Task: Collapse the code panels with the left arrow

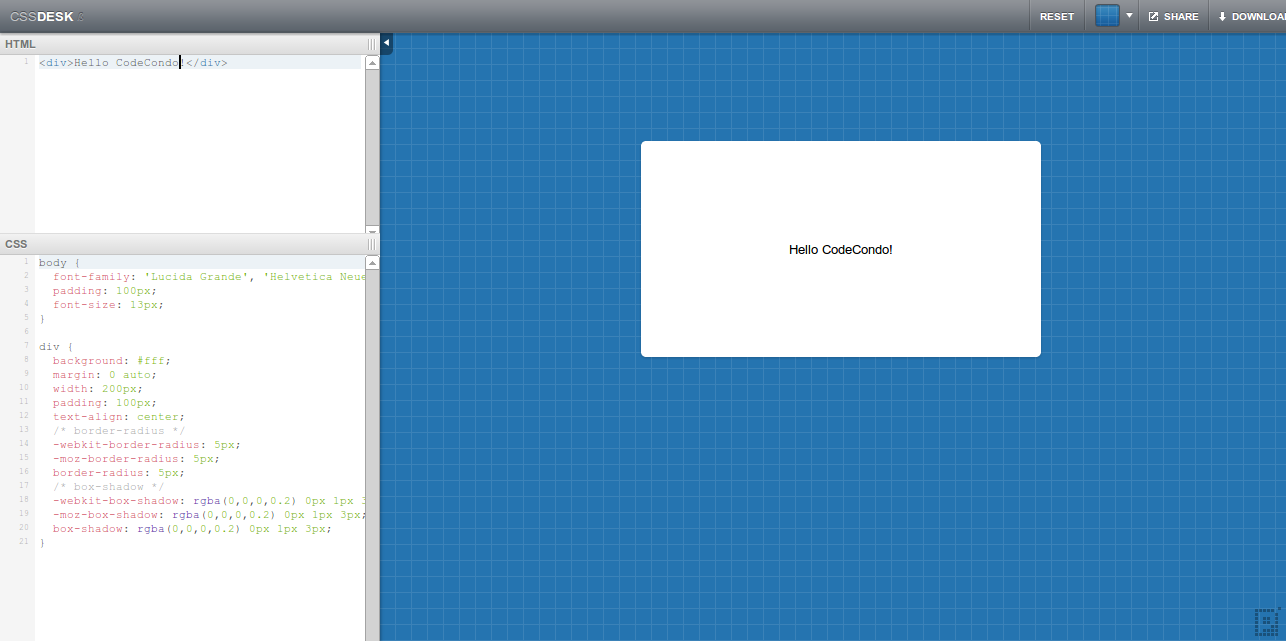Action: click(387, 43)
